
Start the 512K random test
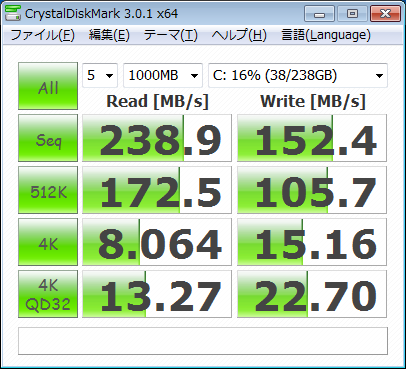pos(48,190)
